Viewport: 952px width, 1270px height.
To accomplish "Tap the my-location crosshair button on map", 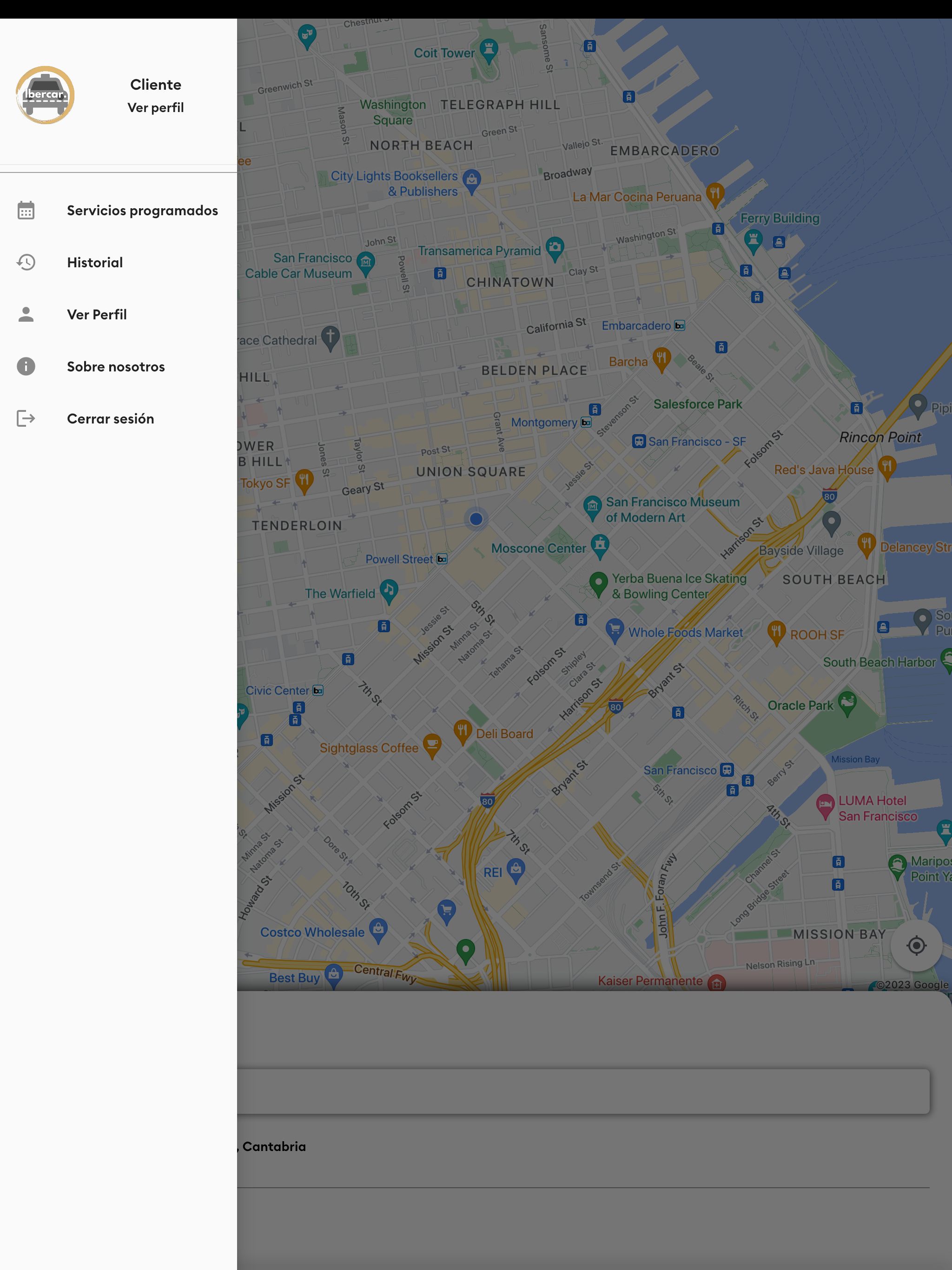I will tap(916, 945).
